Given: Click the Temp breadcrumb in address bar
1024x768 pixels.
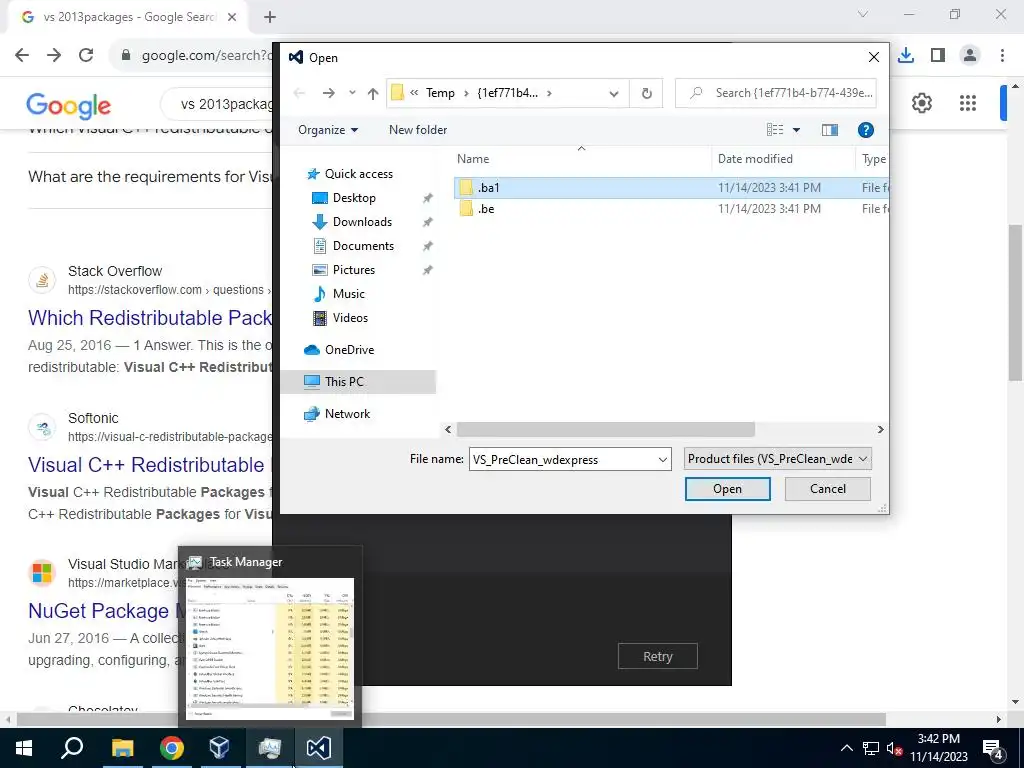Looking at the screenshot, I should tap(440, 93).
